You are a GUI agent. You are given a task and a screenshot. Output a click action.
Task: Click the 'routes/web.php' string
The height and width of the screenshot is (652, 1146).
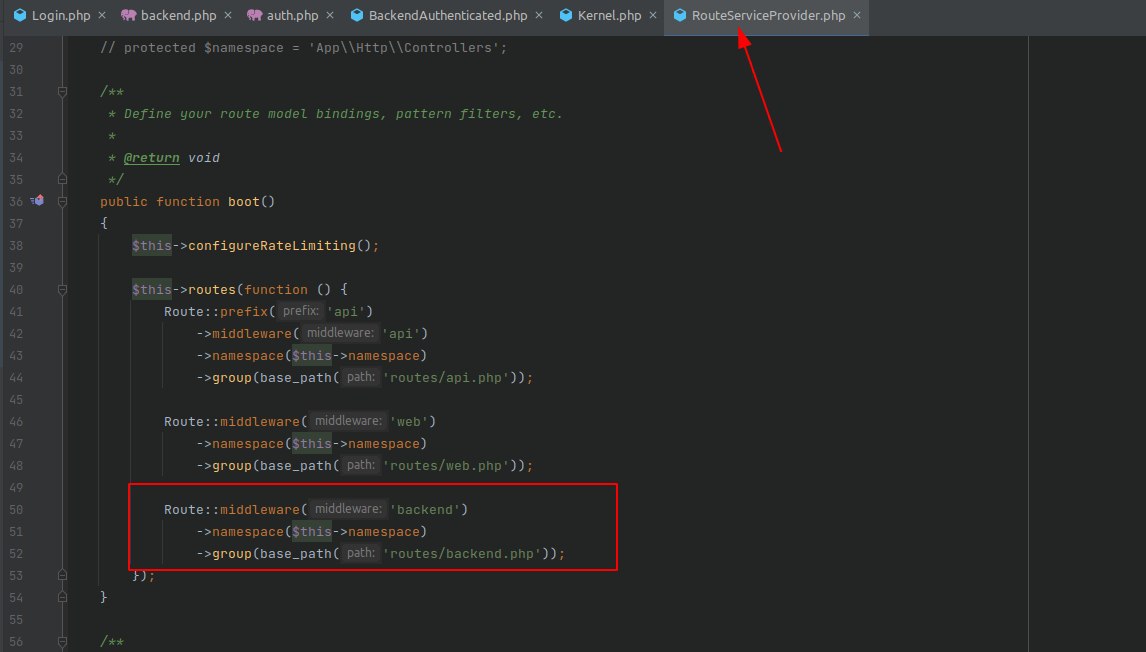tap(446, 466)
